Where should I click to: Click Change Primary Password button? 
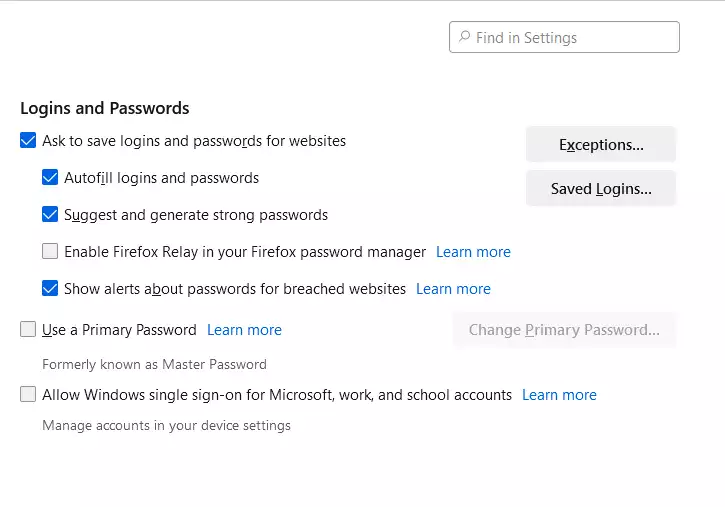[564, 330]
